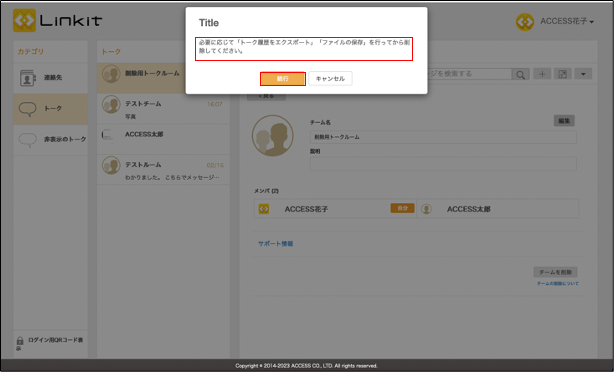614x372 pixels.
Task: Click the contacts address book icon
Action: [27, 78]
